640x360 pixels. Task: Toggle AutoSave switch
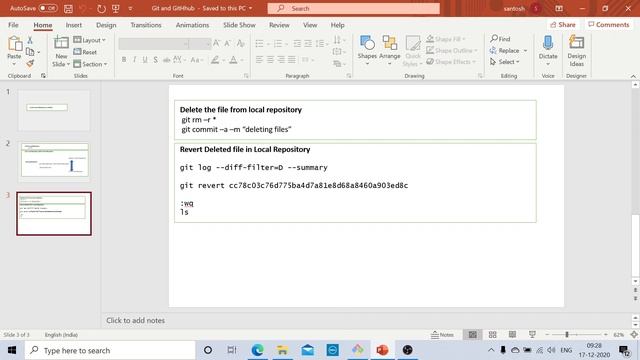[48, 8]
